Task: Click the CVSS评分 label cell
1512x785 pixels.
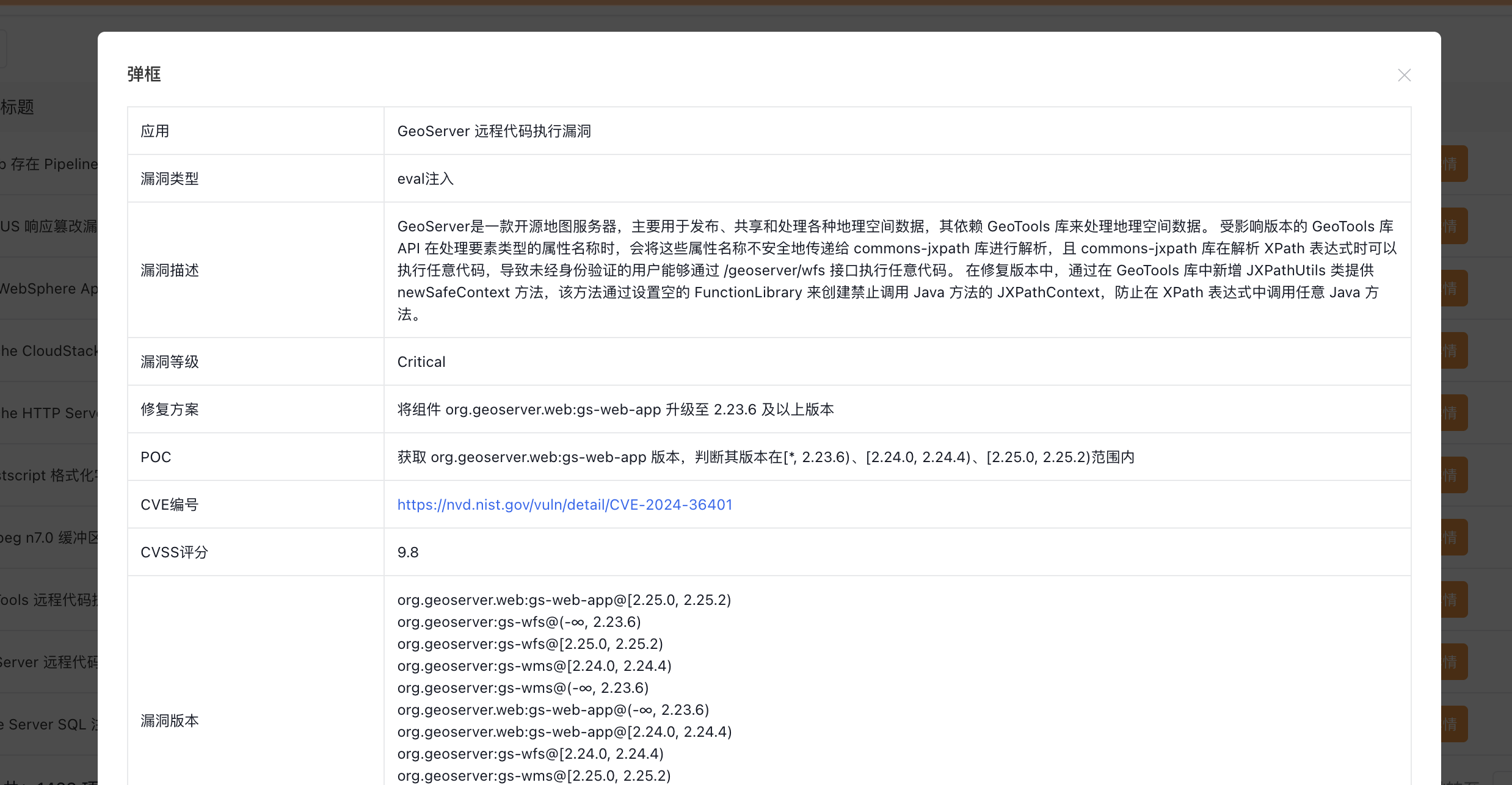Action: pos(255,552)
